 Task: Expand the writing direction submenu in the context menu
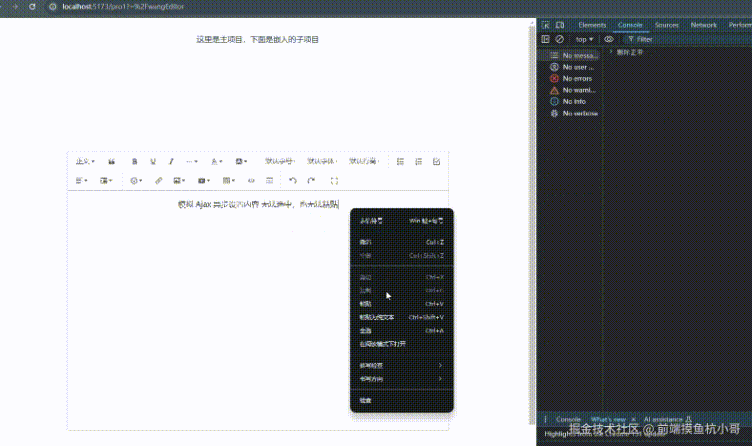[x=401, y=379]
